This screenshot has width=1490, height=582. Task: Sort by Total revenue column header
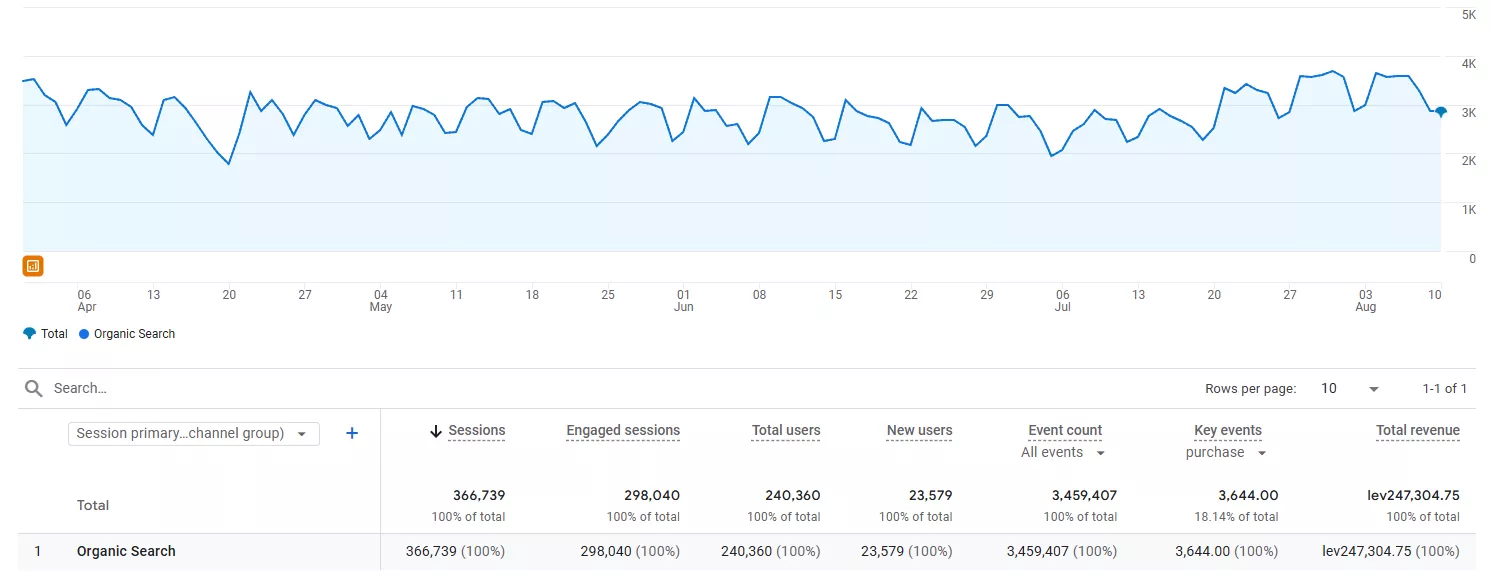coord(1417,431)
